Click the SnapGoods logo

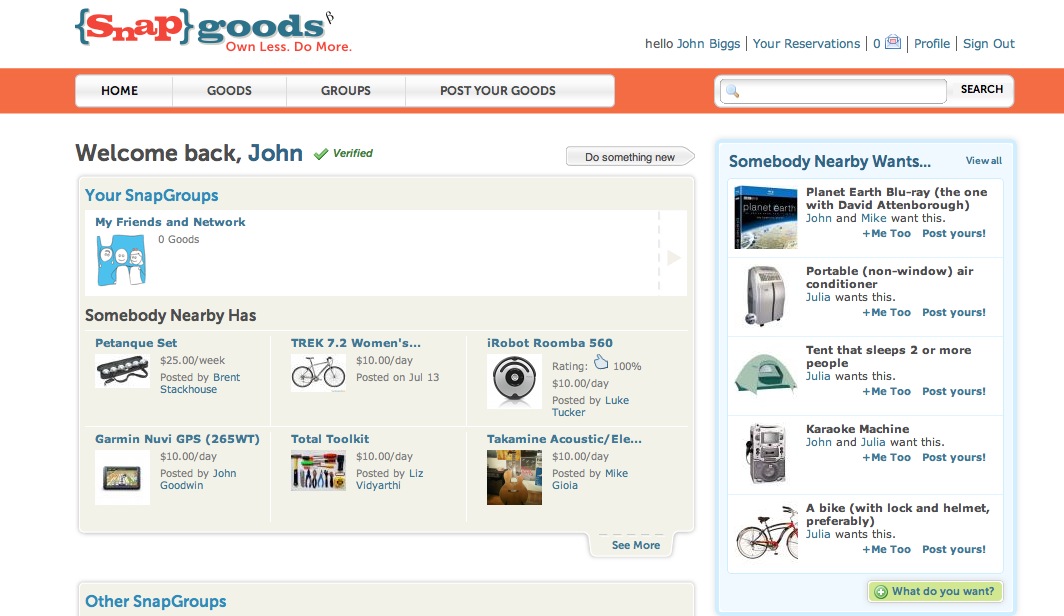click(x=213, y=31)
